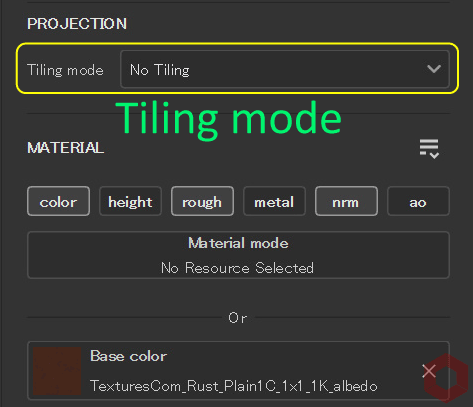The height and width of the screenshot is (407, 473).
Task: Enable the height channel
Action: click(x=130, y=201)
